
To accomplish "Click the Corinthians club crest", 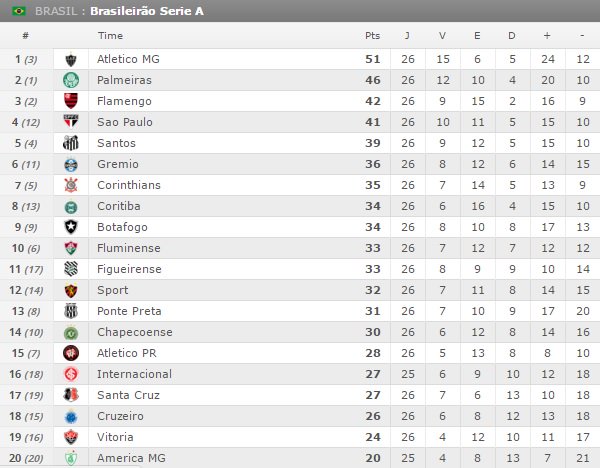I will (x=71, y=185).
